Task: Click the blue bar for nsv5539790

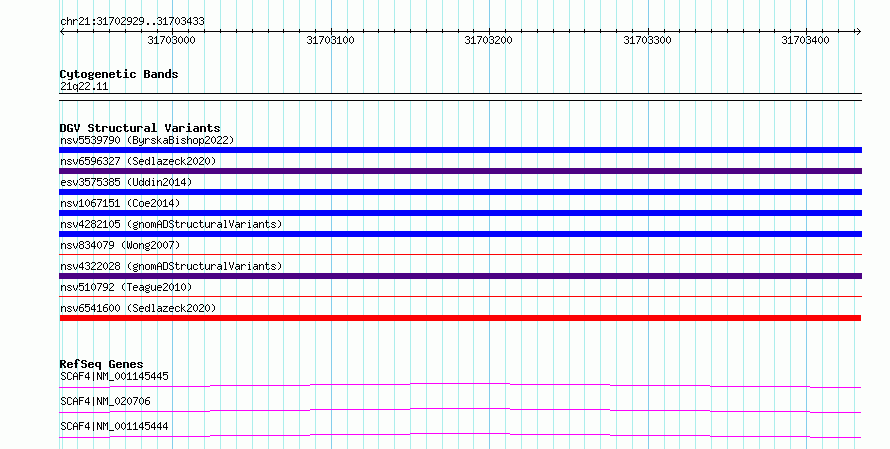Action: [x=460, y=150]
